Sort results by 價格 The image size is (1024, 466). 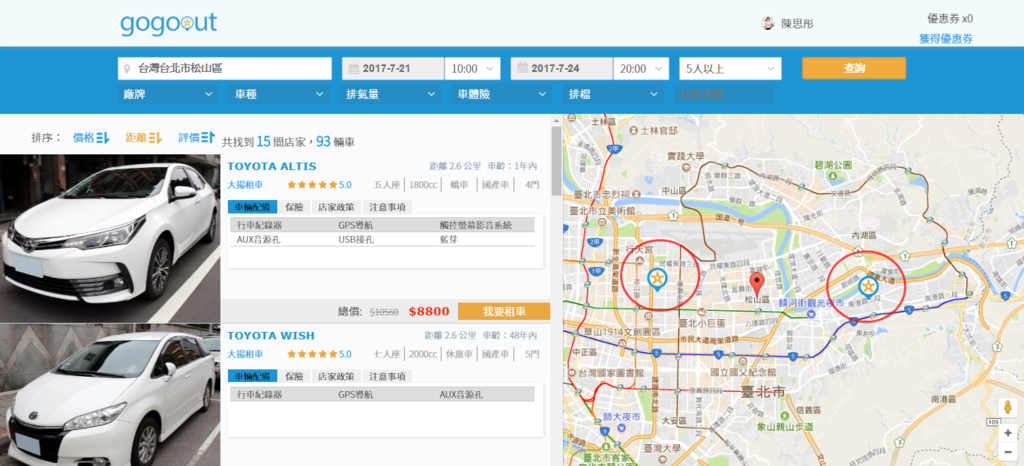coord(91,138)
